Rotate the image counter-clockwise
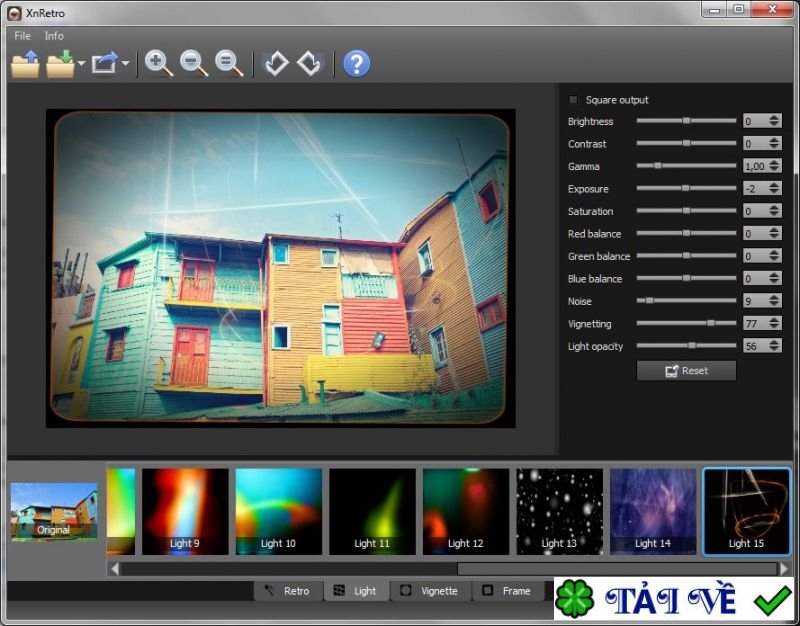Screen dimensions: 800x626 pyautogui.click(x=275, y=64)
